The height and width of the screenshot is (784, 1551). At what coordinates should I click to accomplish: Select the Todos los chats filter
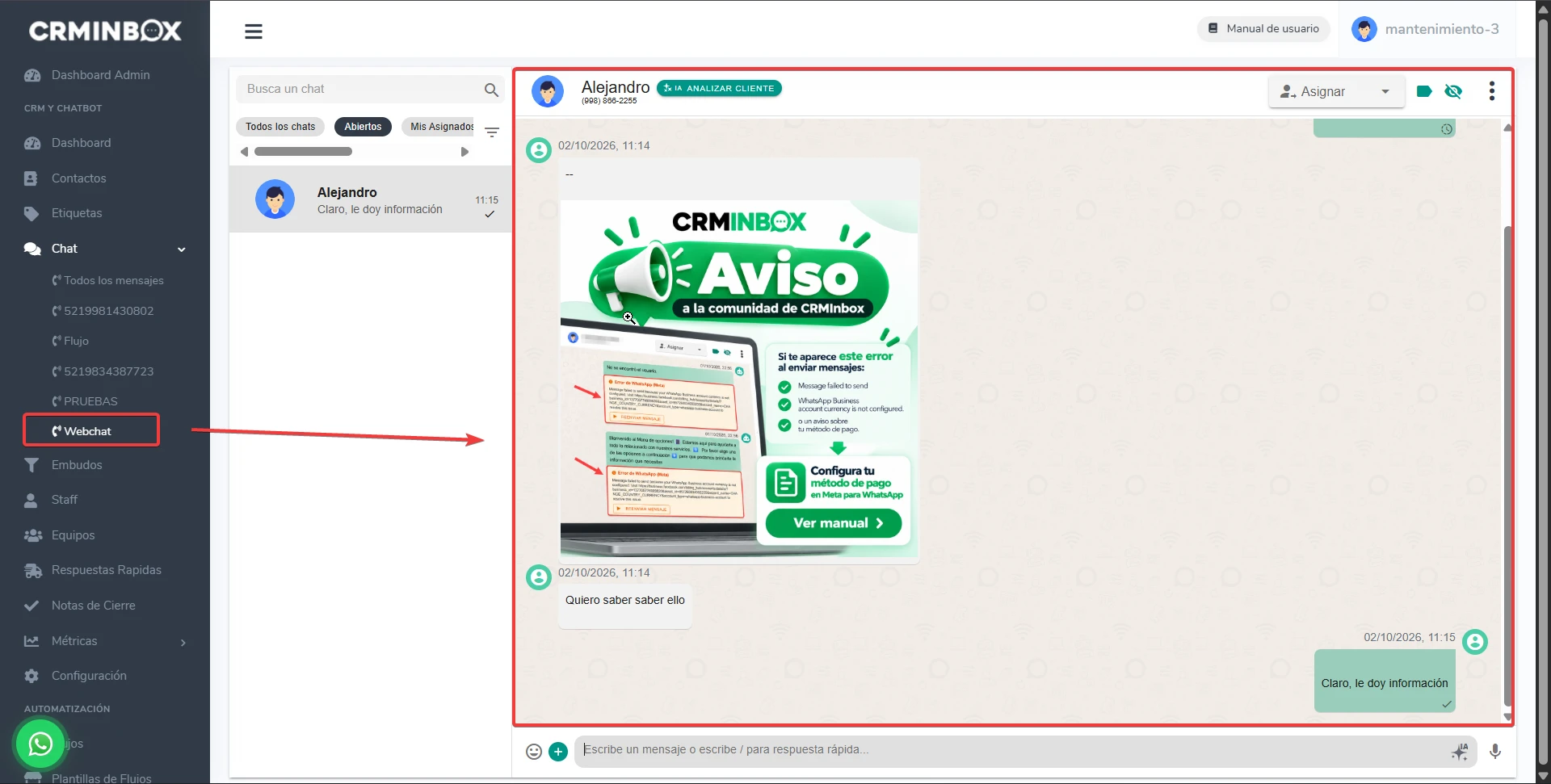point(280,127)
